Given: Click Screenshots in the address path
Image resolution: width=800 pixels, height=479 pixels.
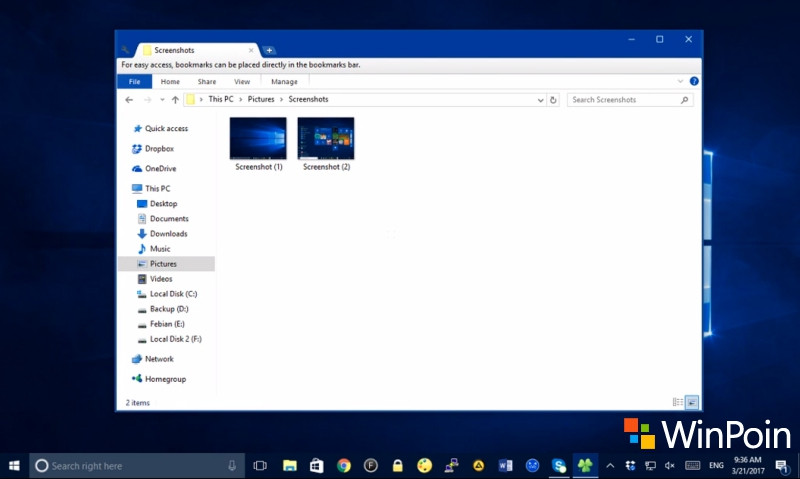Looking at the screenshot, I should pyautogui.click(x=308, y=99).
